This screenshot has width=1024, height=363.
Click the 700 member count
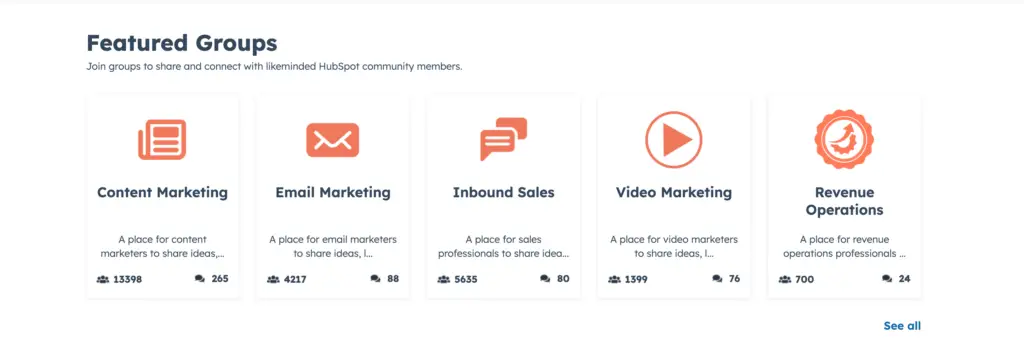tap(805, 279)
